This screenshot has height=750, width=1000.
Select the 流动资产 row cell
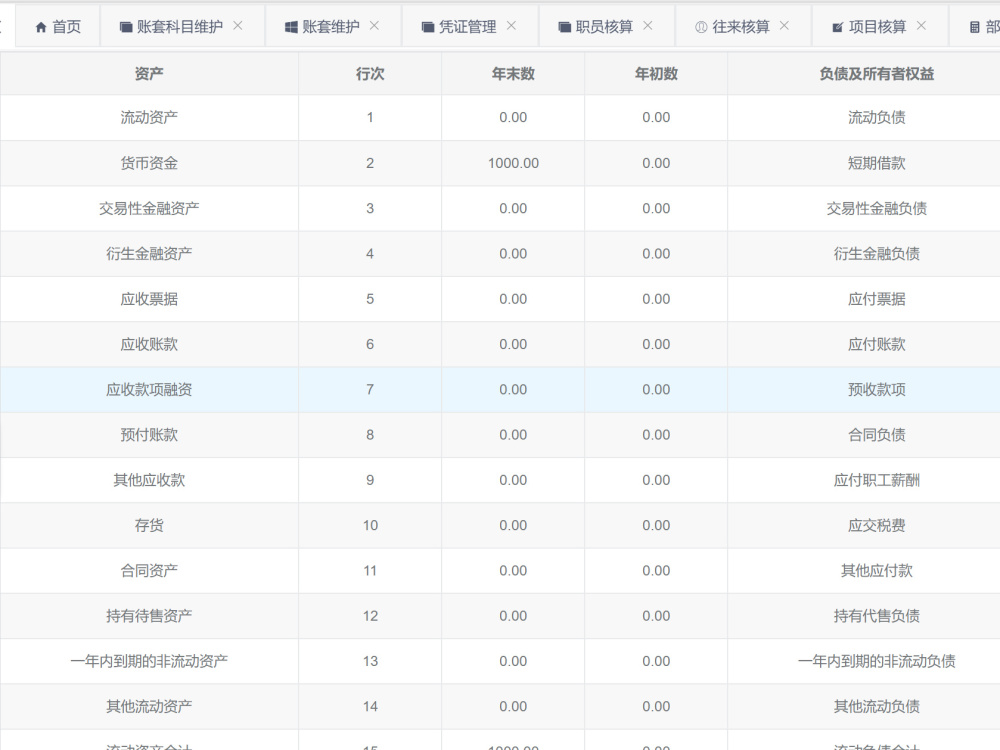149,117
